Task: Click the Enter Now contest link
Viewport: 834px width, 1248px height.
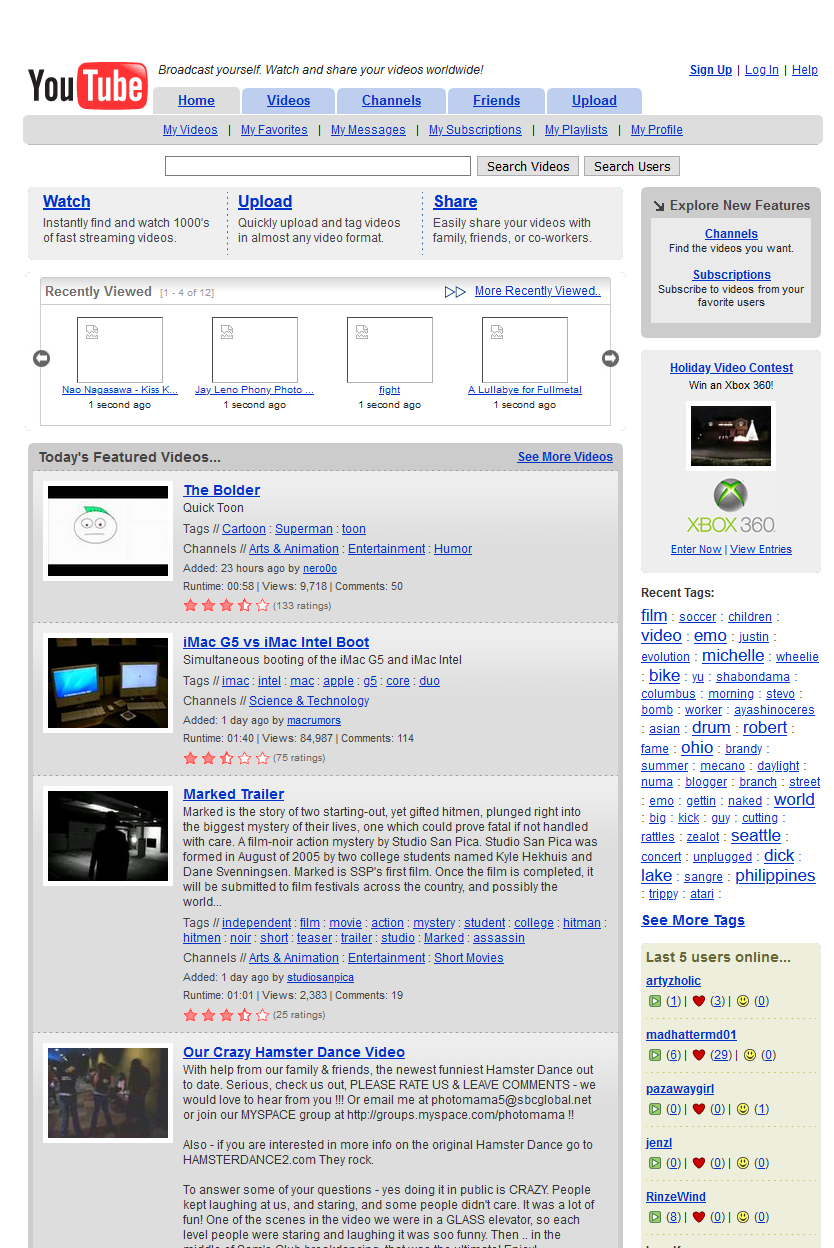Action: [696, 549]
